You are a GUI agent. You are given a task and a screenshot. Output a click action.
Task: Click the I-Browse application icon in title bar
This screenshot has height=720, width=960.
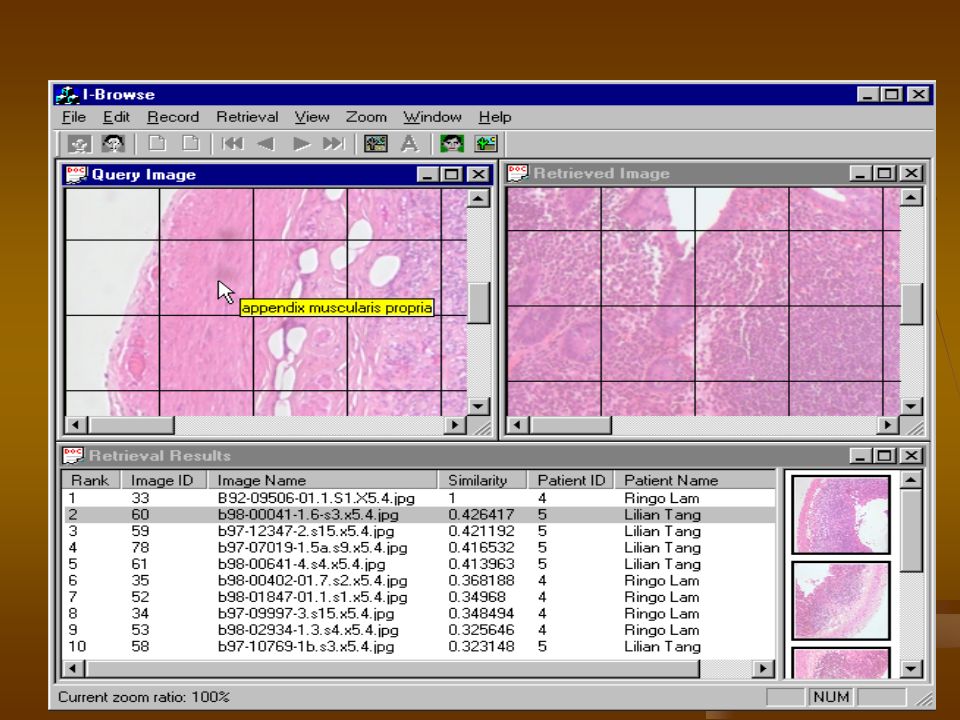(67, 95)
